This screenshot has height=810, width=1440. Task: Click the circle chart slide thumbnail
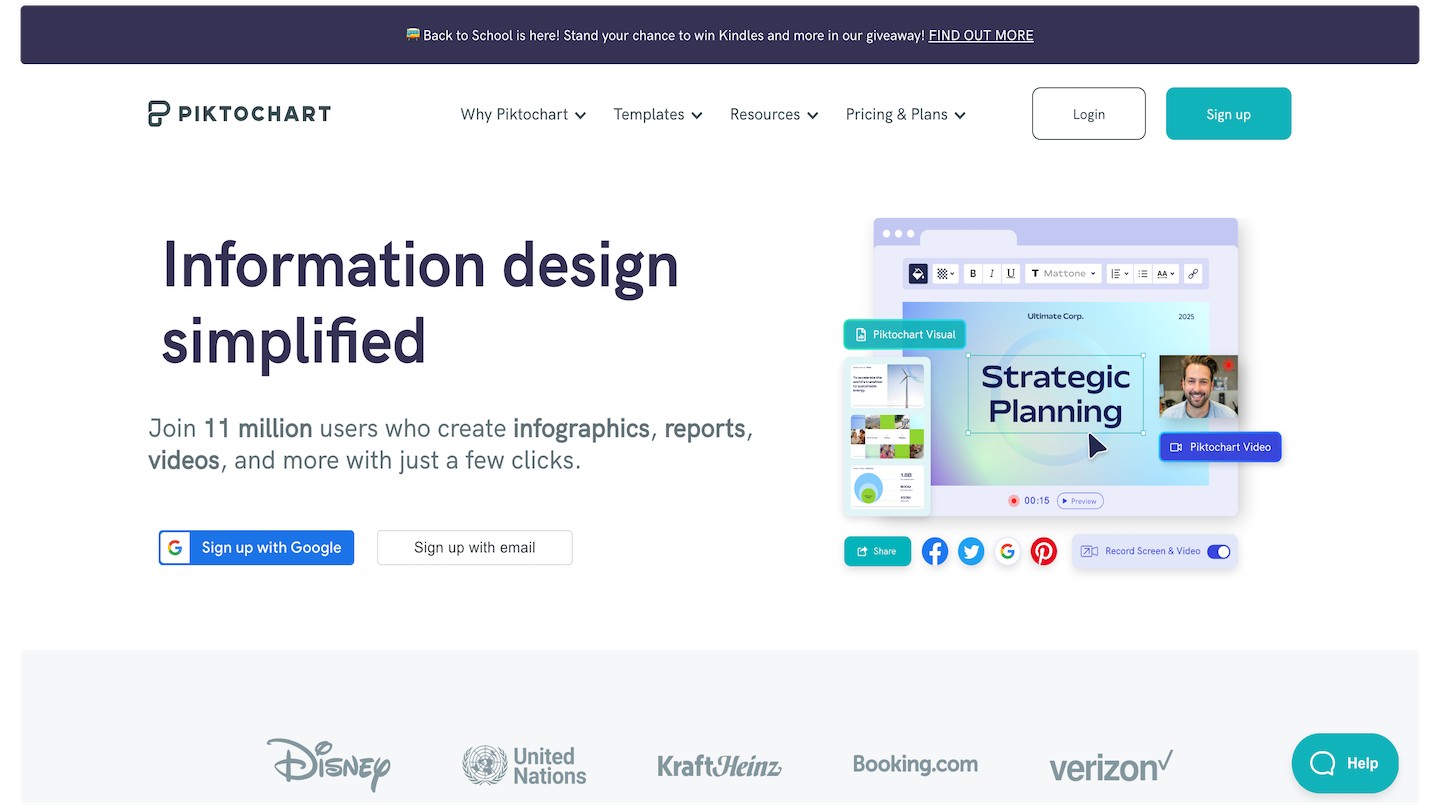point(887,486)
